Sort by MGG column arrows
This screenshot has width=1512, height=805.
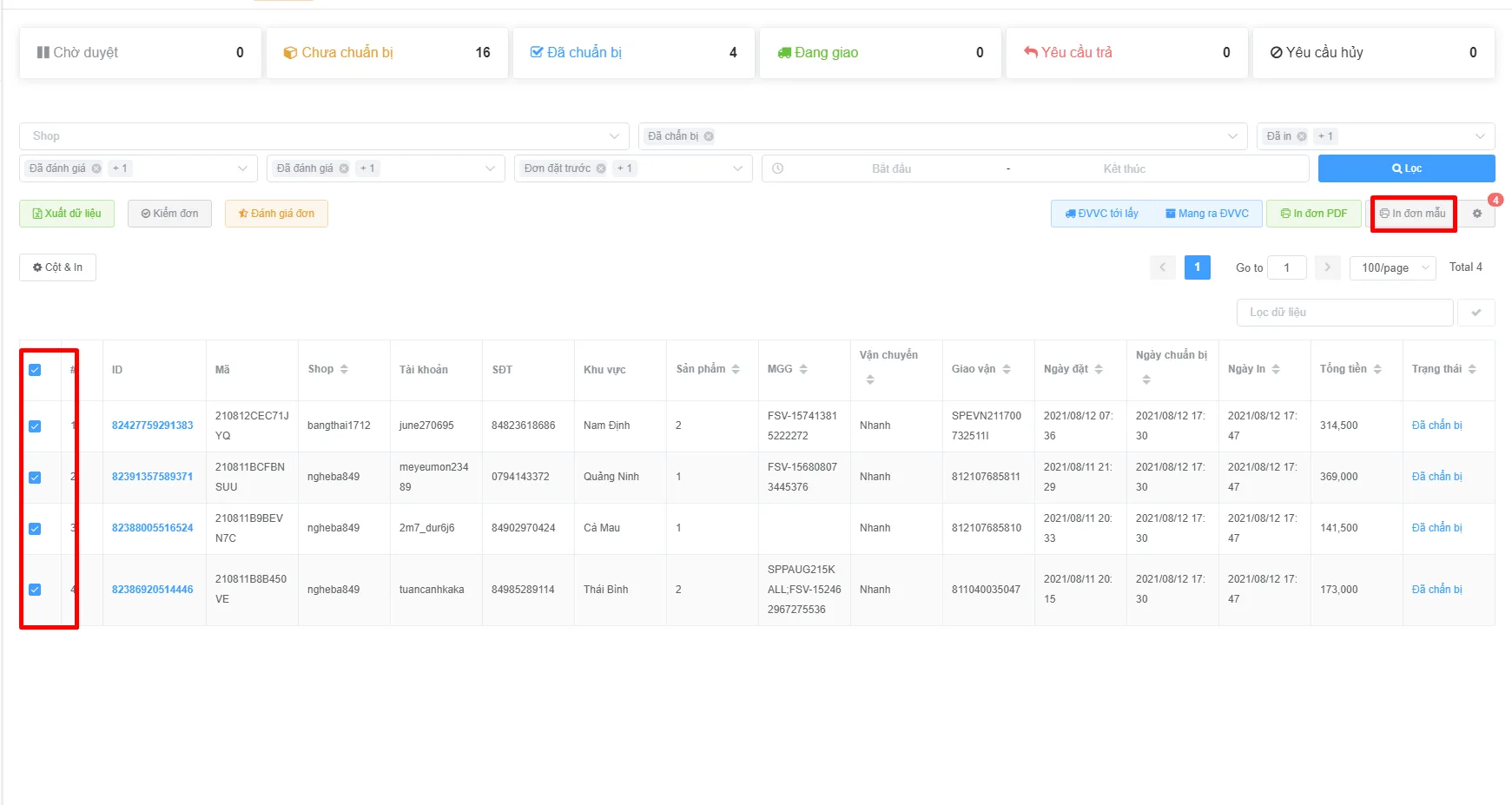803,369
